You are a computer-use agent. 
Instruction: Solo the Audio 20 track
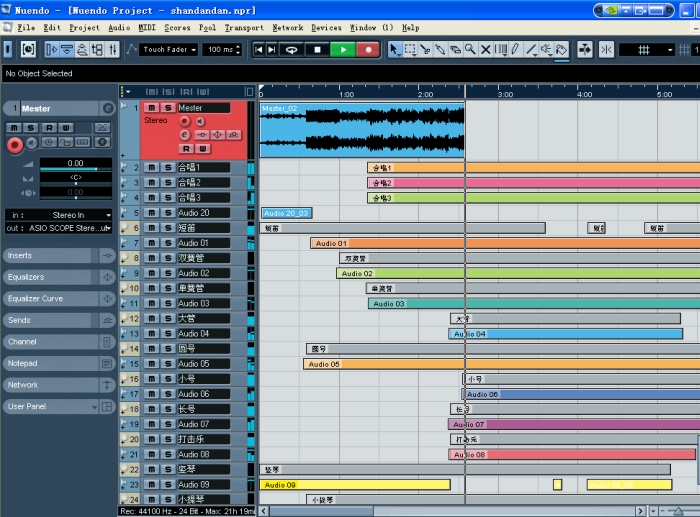168,213
